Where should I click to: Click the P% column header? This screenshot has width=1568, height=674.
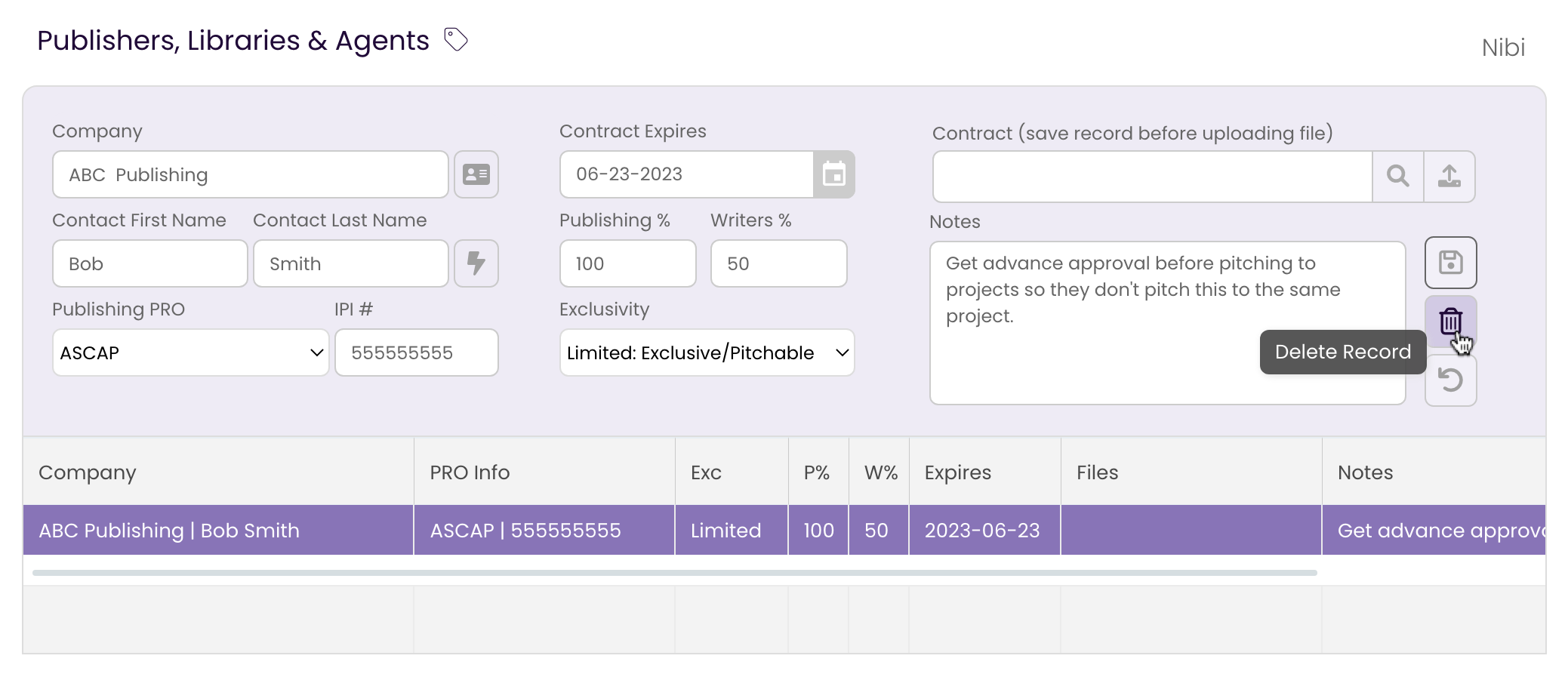[818, 472]
